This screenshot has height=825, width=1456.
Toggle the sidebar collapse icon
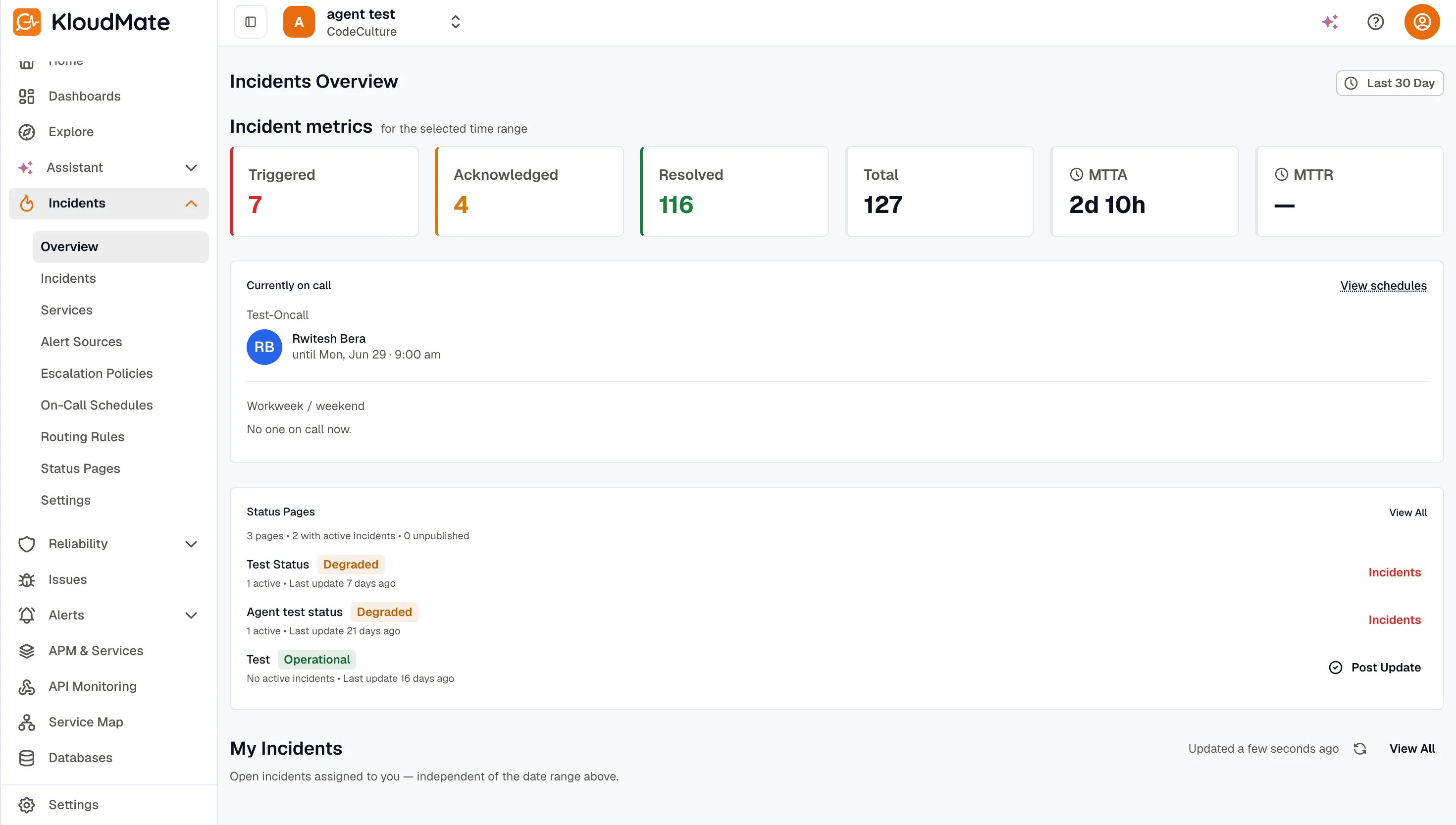tap(251, 22)
